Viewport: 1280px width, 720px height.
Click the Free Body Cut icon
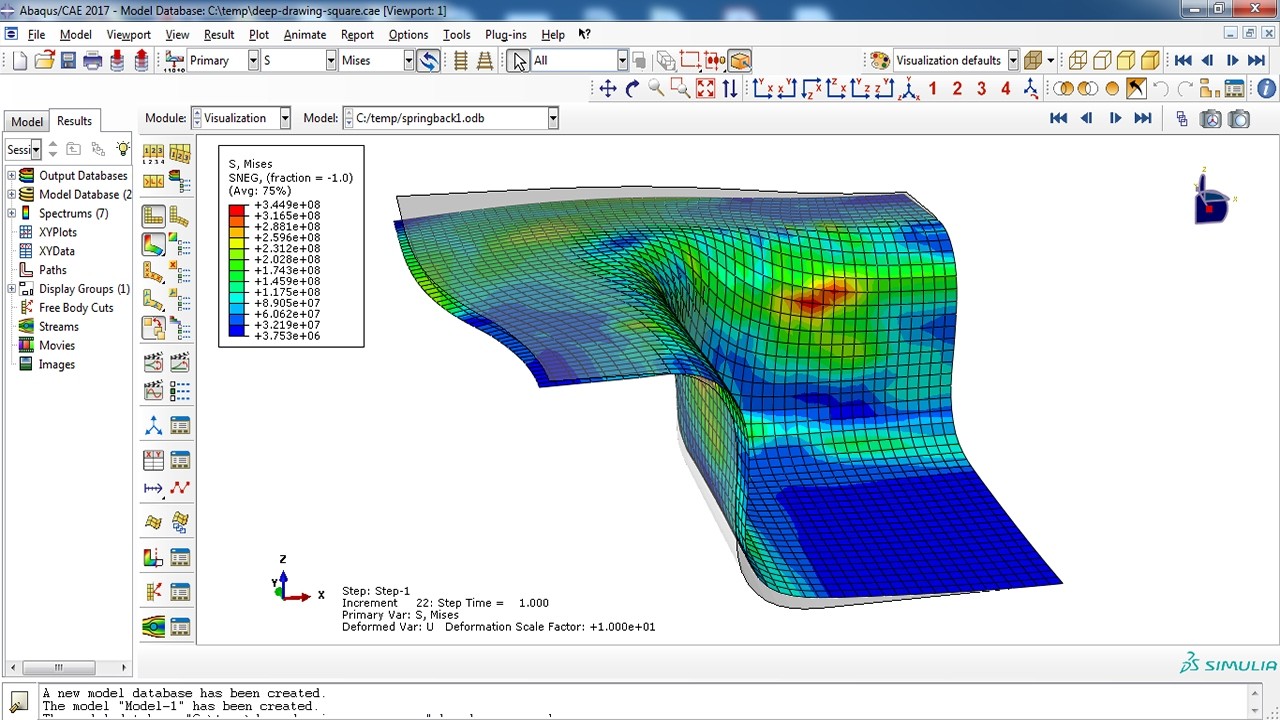(153, 592)
